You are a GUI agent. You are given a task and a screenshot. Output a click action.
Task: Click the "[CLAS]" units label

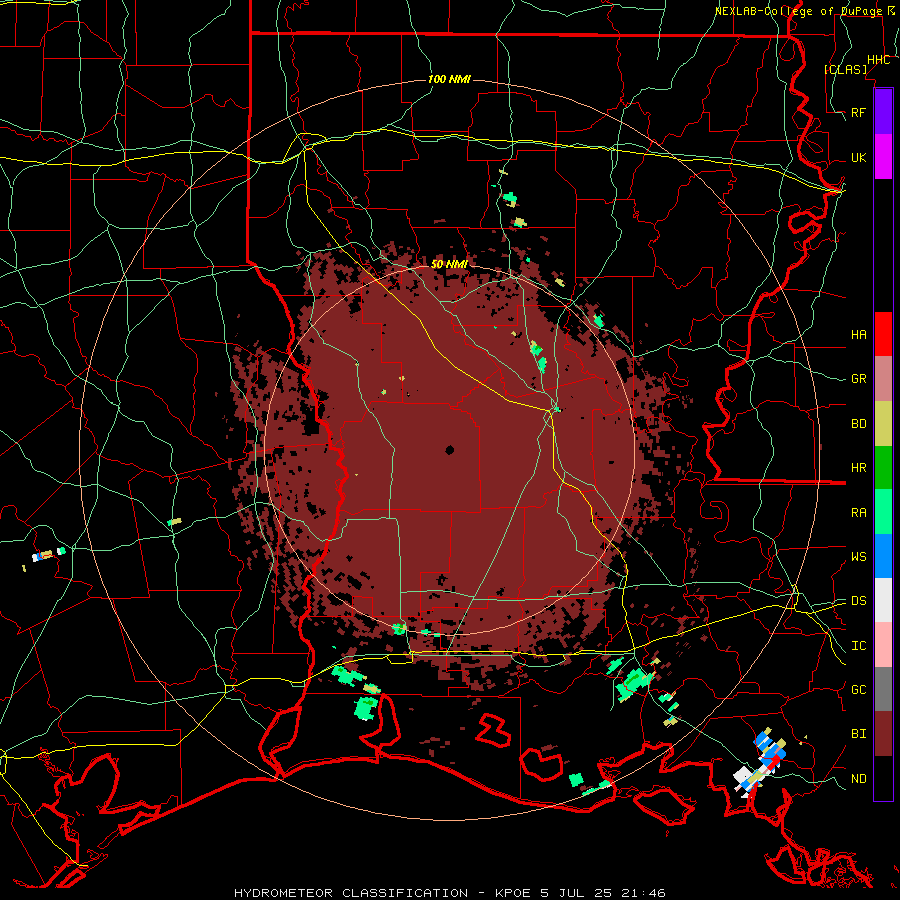845,69
